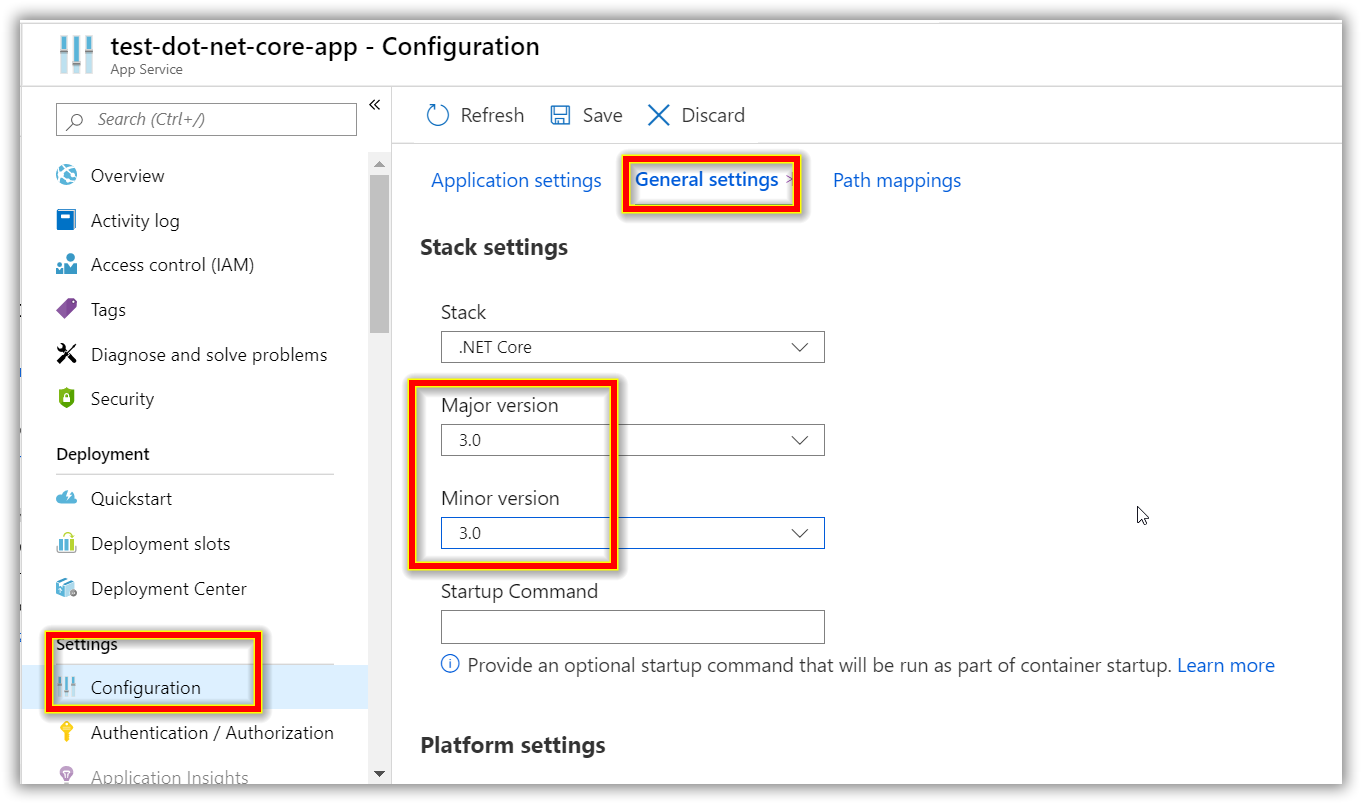
Task: Switch to the Path mappings tab
Action: 897,180
